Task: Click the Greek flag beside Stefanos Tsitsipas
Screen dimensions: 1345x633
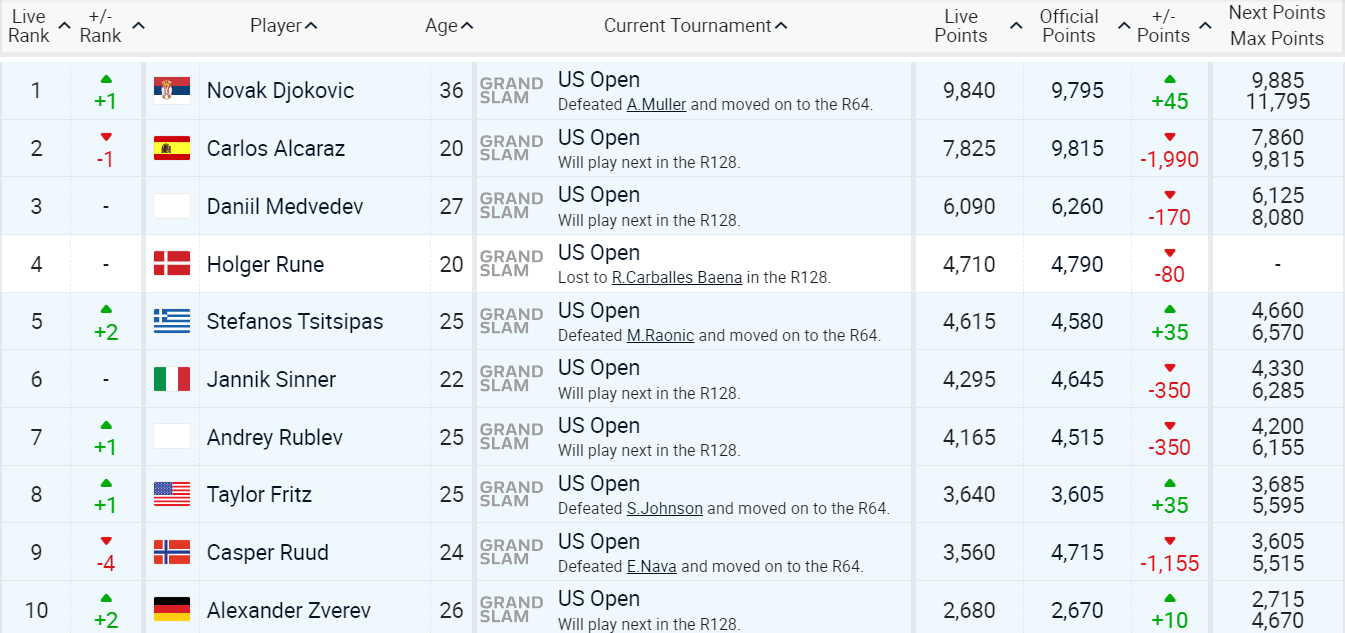Action: coord(171,321)
